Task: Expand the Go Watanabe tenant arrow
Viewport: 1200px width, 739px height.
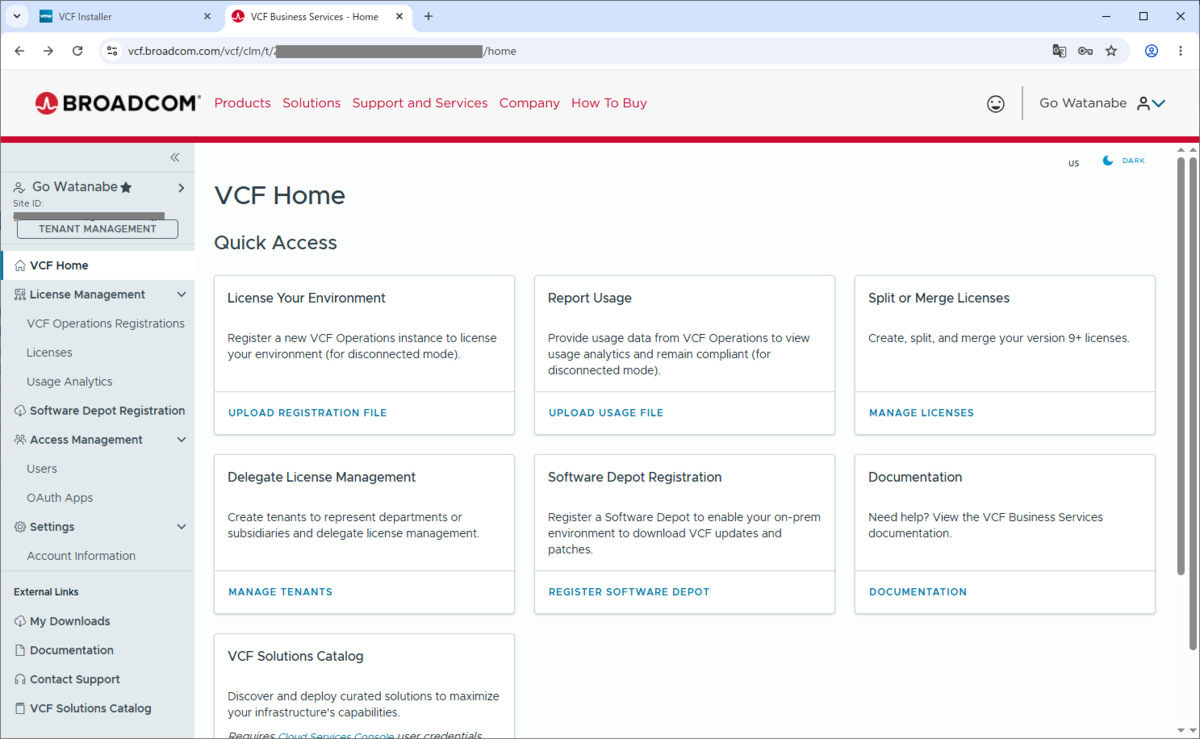Action: coord(181,187)
